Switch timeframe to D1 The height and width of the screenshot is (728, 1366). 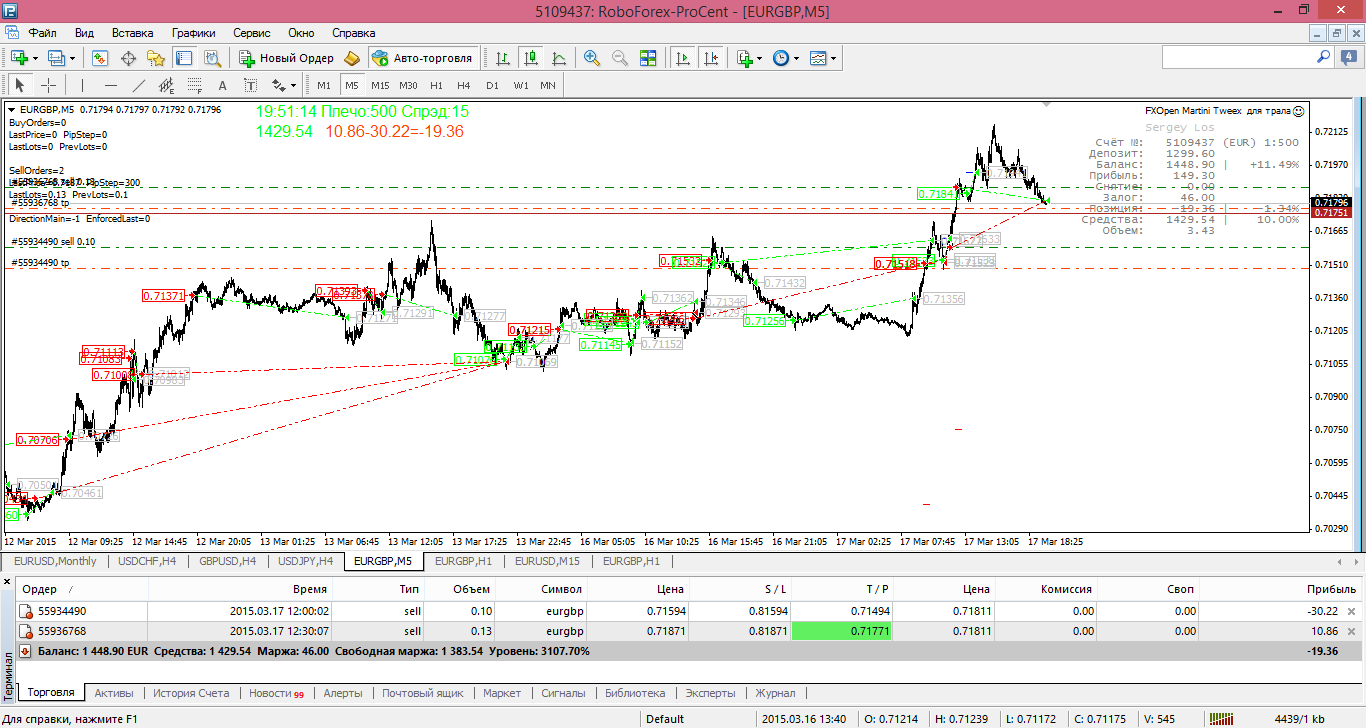(492, 85)
